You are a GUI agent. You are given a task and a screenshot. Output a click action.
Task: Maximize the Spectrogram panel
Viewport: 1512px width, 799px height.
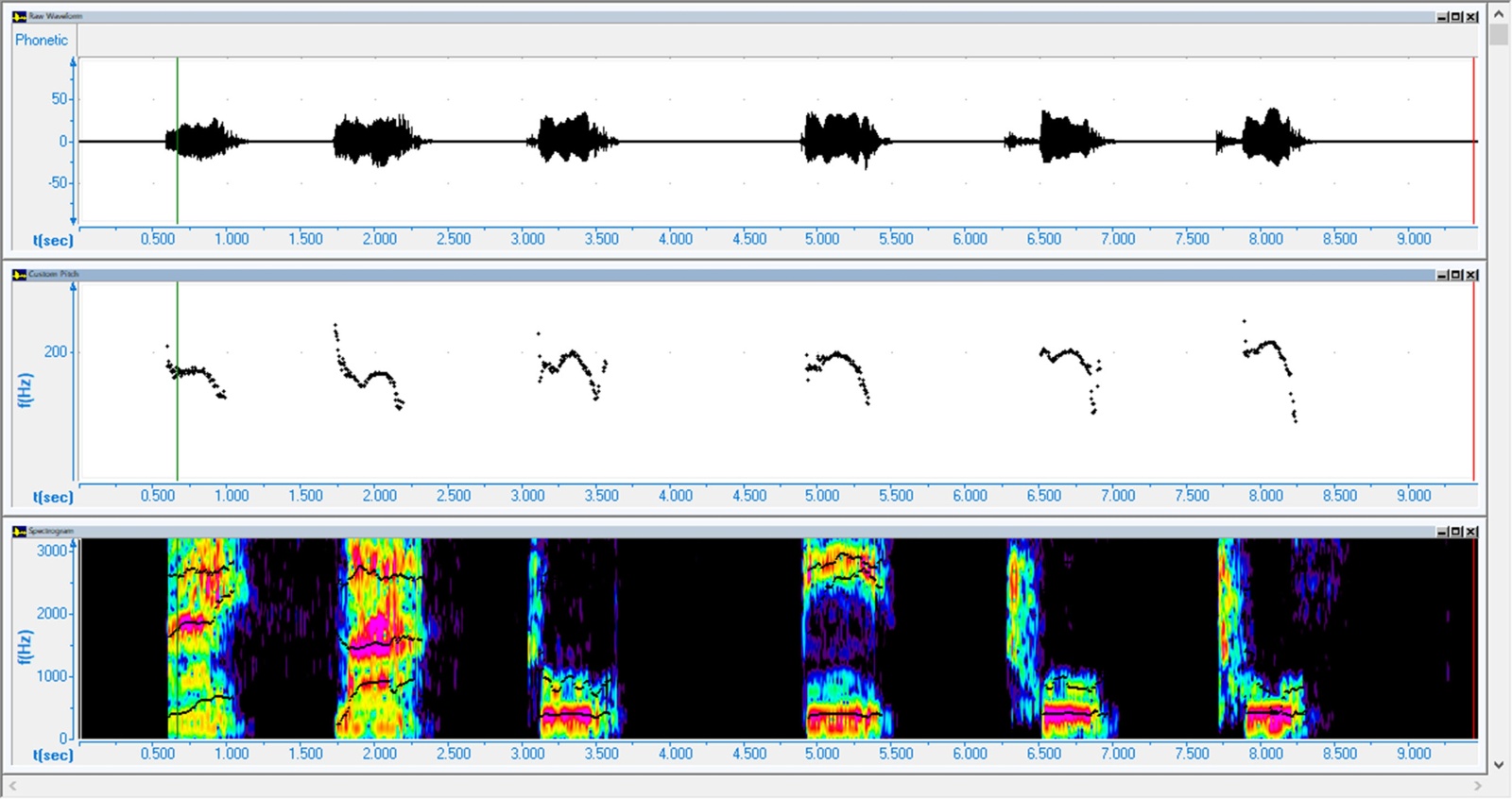click(1456, 532)
